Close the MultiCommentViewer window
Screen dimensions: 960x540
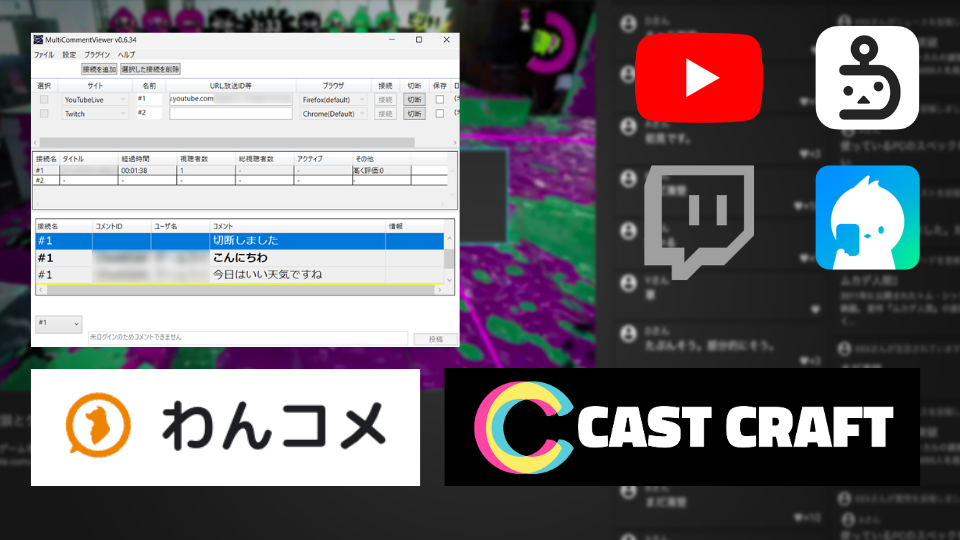coord(446,40)
